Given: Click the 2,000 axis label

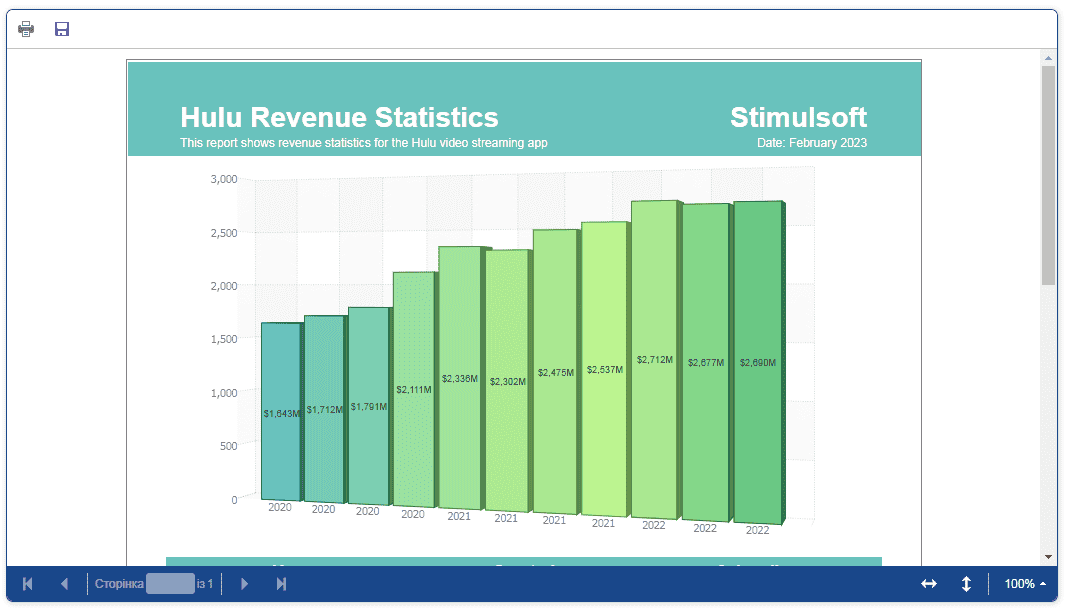Looking at the screenshot, I should [x=224, y=286].
